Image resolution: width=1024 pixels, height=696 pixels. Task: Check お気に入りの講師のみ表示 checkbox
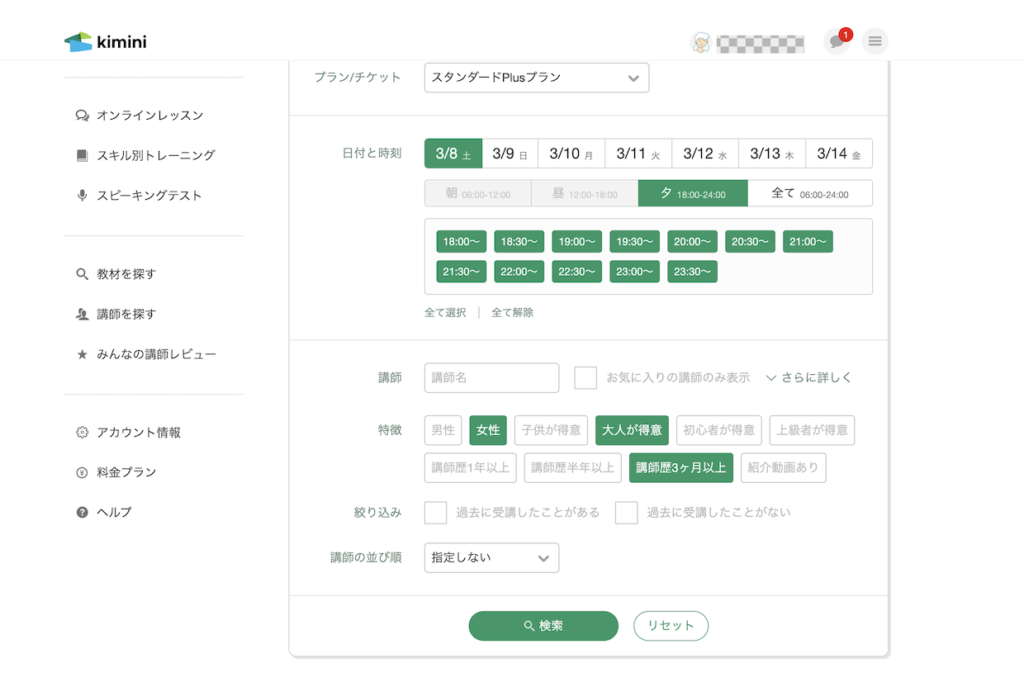pos(585,378)
